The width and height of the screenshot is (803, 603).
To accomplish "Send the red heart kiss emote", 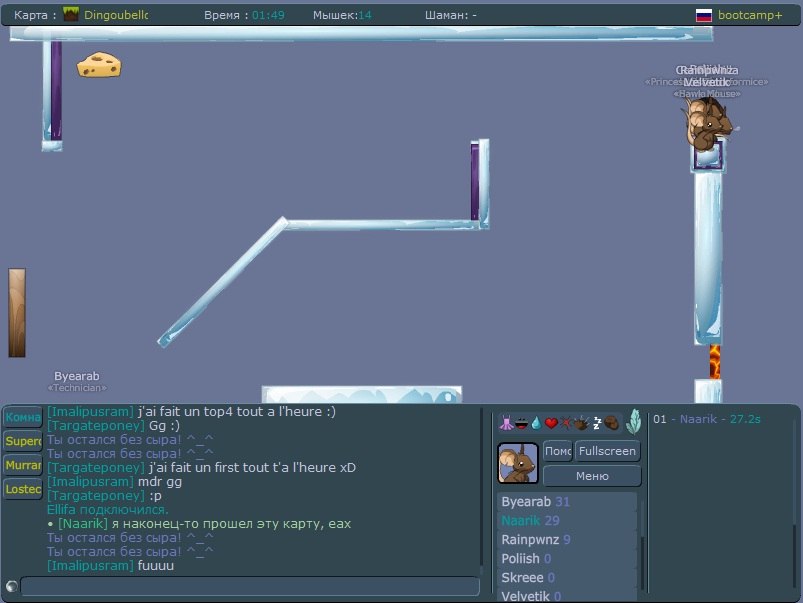I will (550, 423).
